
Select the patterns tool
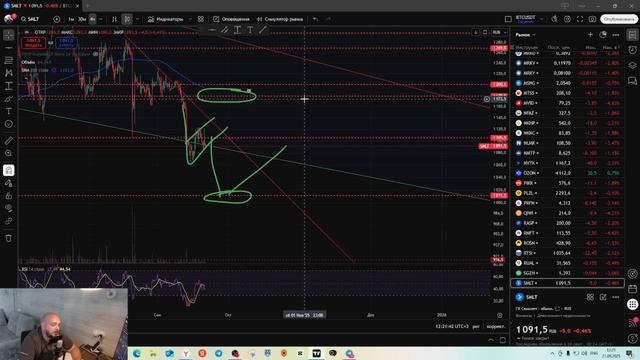pos(9,73)
